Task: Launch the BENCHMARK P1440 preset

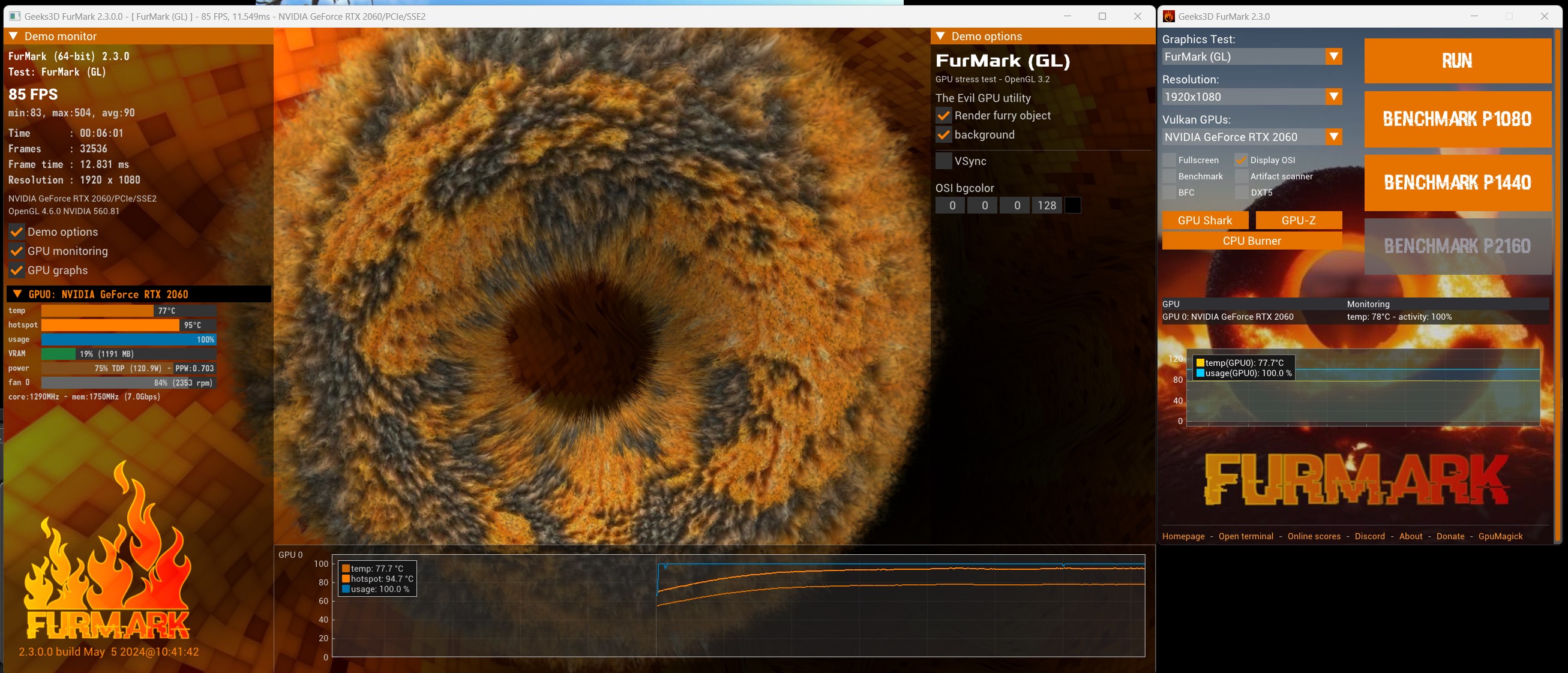Action: pyautogui.click(x=1457, y=182)
